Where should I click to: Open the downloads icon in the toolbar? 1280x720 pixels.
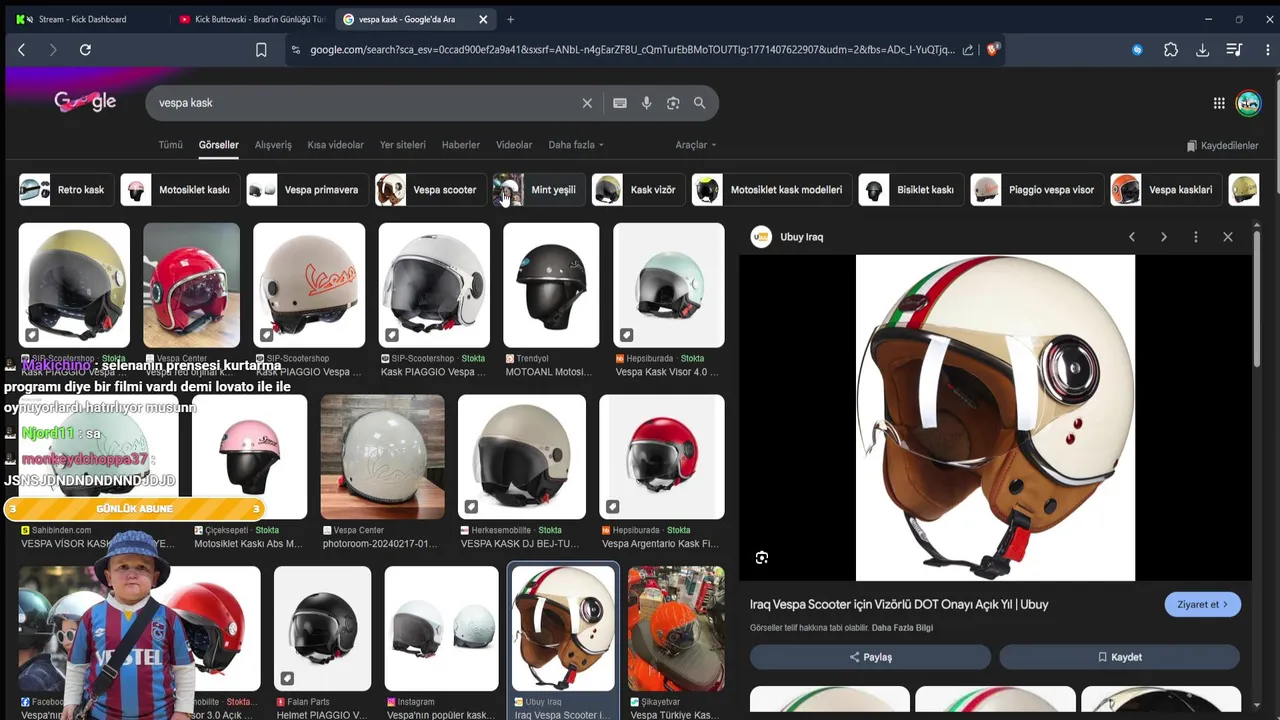point(1203,50)
